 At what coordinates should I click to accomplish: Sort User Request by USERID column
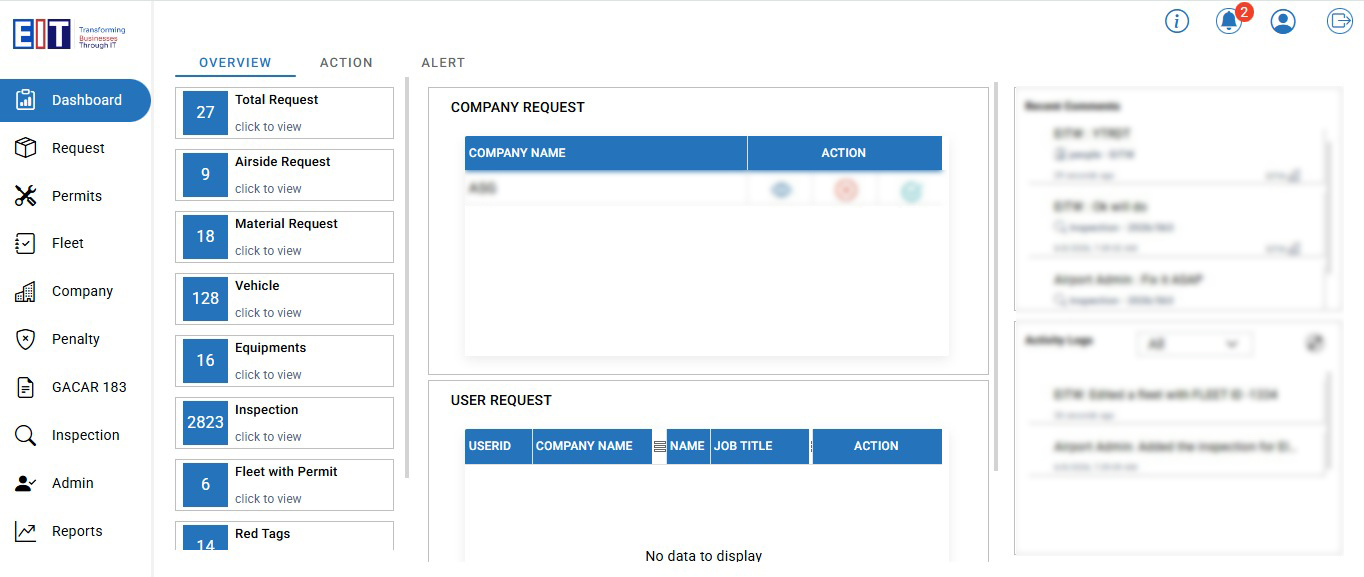(x=498, y=446)
